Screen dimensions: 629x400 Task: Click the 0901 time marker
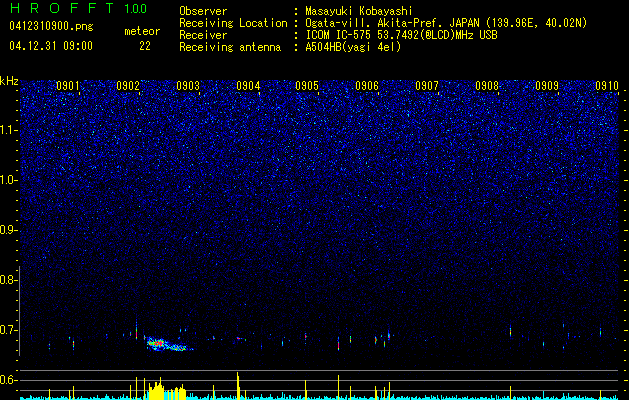pos(68,86)
